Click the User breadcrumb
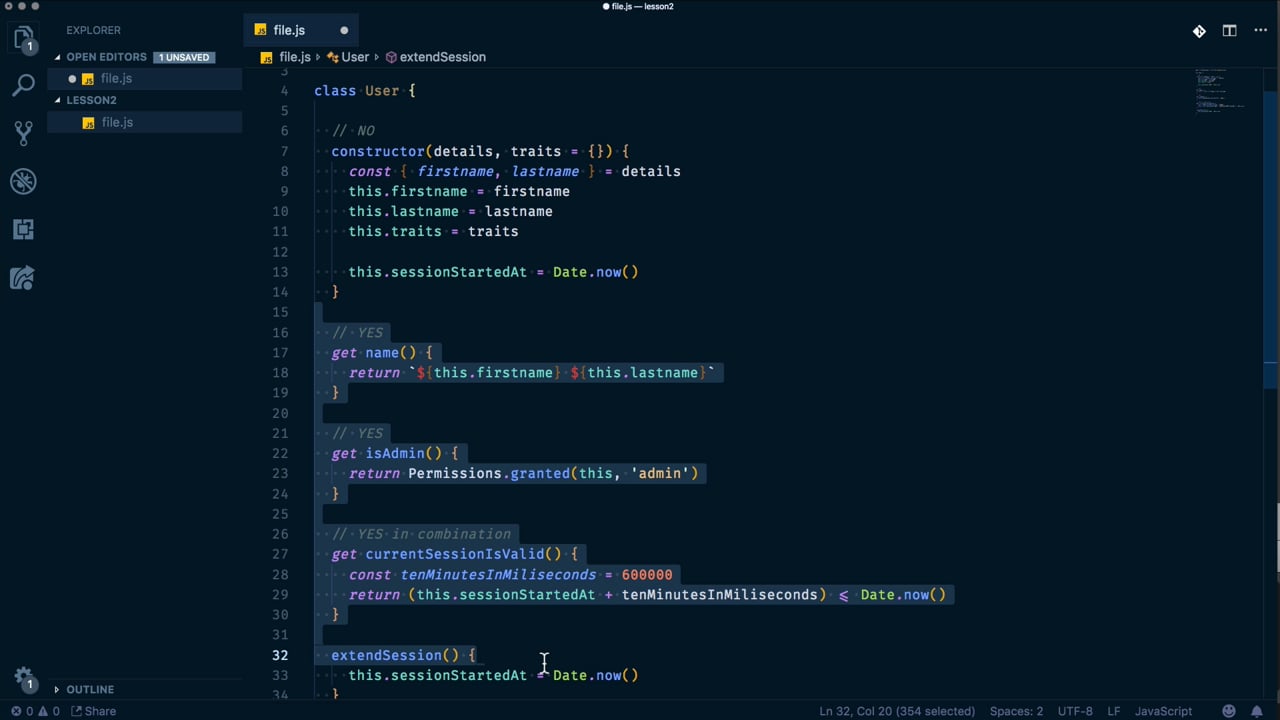The width and height of the screenshot is (1280, 720). (x=355, y=57)
